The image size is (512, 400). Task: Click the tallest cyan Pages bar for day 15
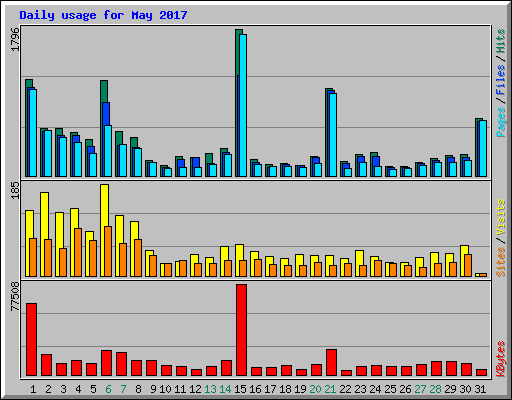[243, 105]
